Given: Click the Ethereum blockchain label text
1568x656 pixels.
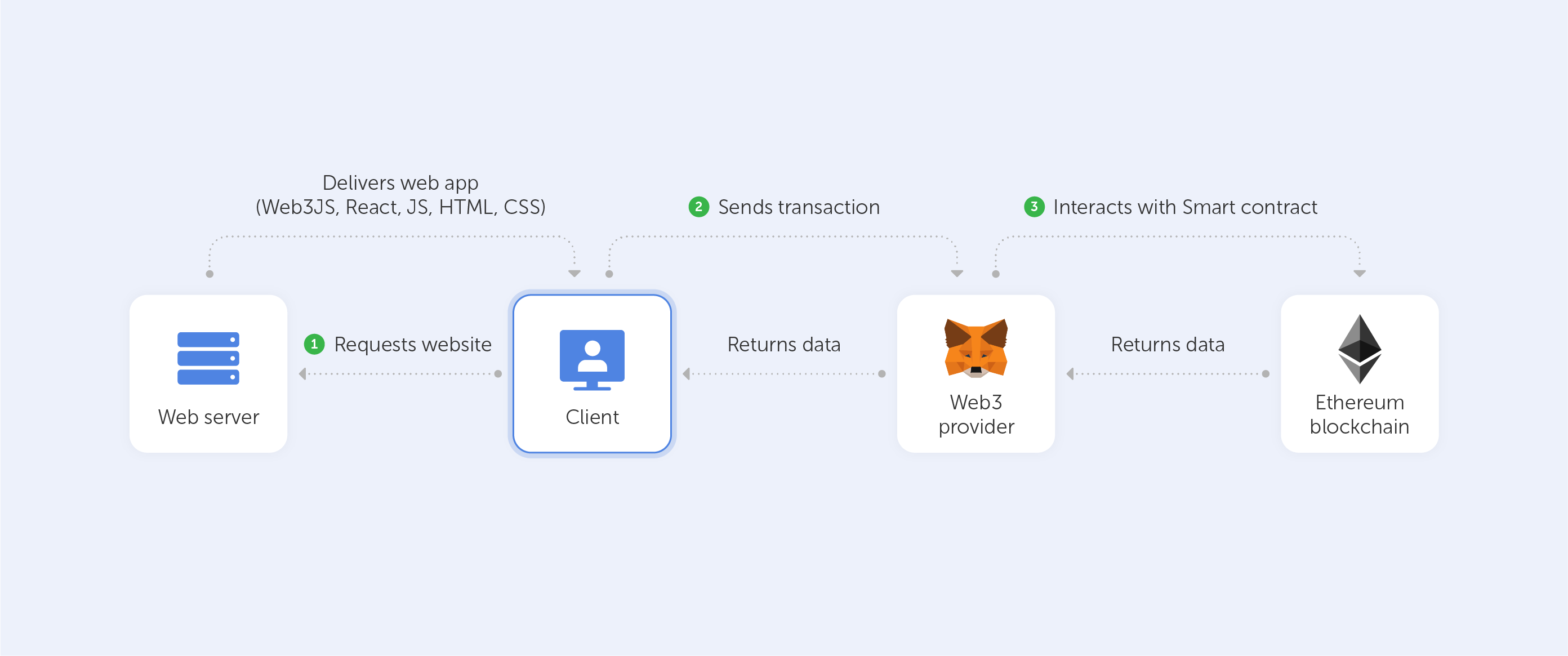Looking at the screenshot, I should click(1359, 414).
